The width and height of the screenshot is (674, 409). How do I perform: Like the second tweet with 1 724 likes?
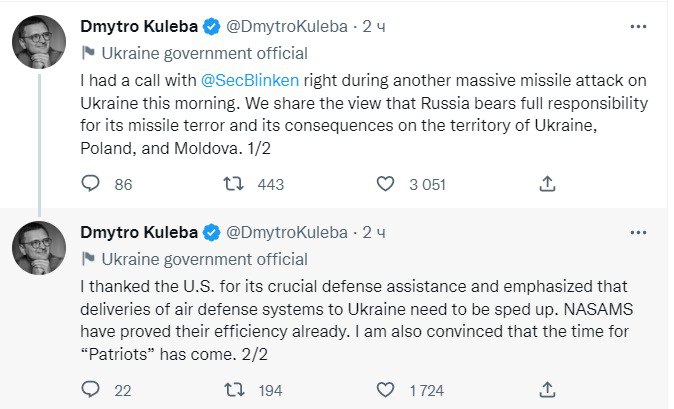(387, 389)
